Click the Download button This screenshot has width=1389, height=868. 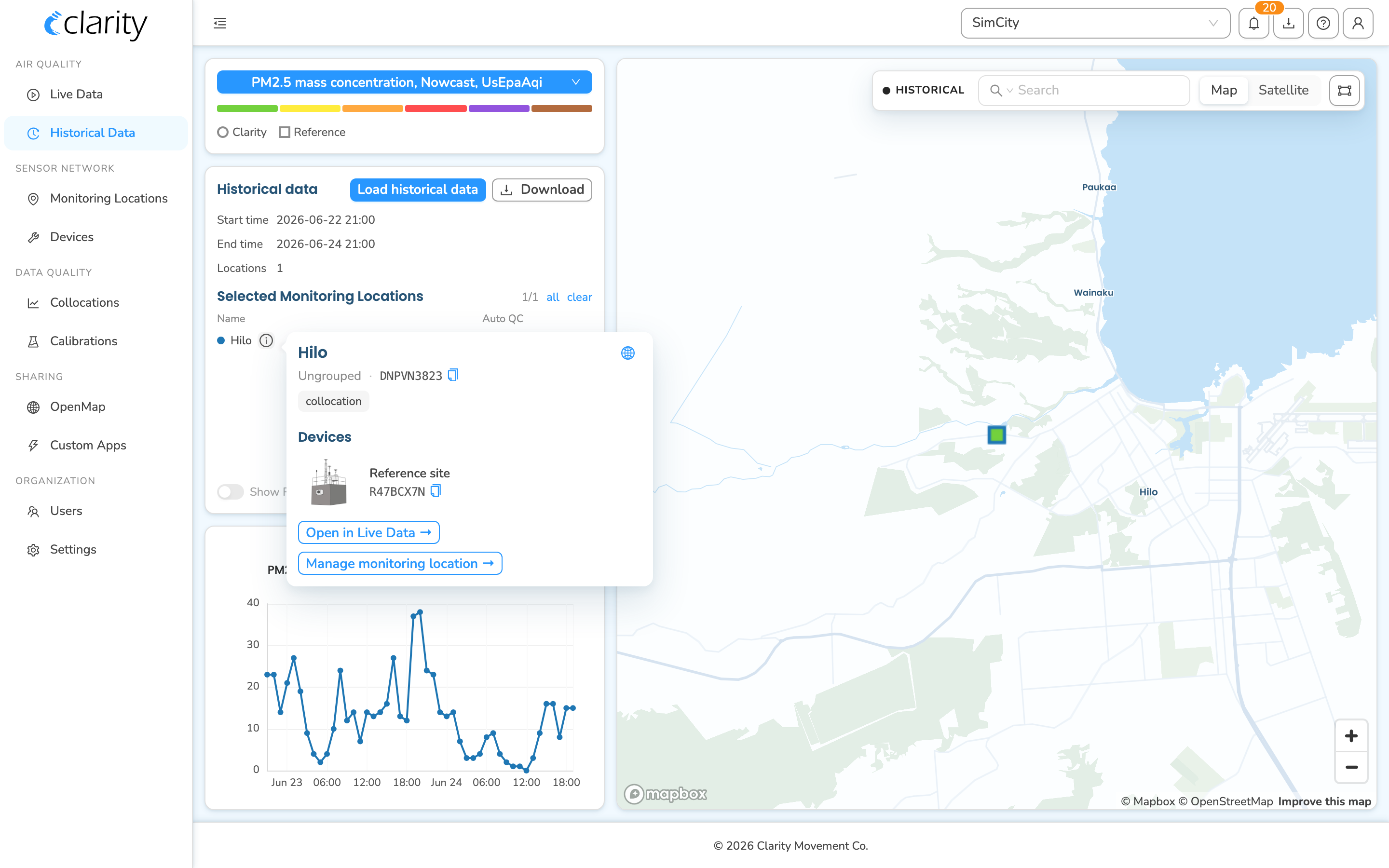coord(542,190)
